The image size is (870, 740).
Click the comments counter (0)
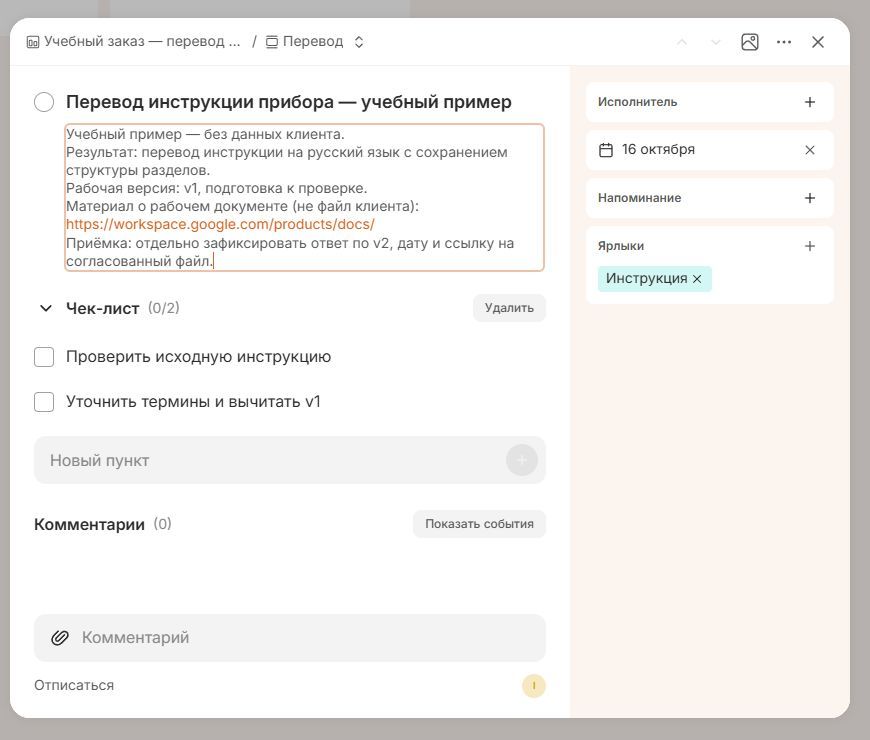(x=163, y=524)
